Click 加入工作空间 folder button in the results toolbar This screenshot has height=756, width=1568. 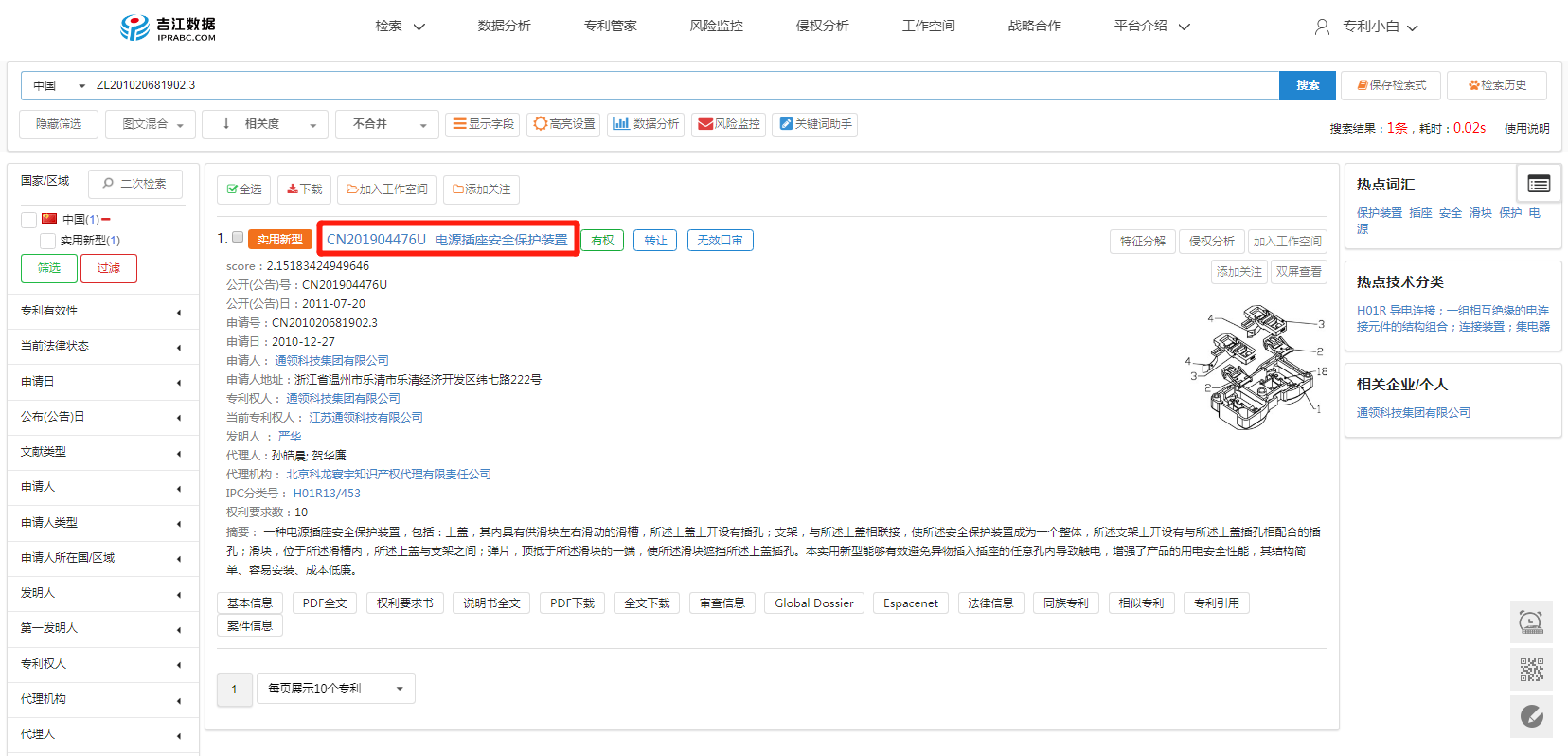point(387,189)
